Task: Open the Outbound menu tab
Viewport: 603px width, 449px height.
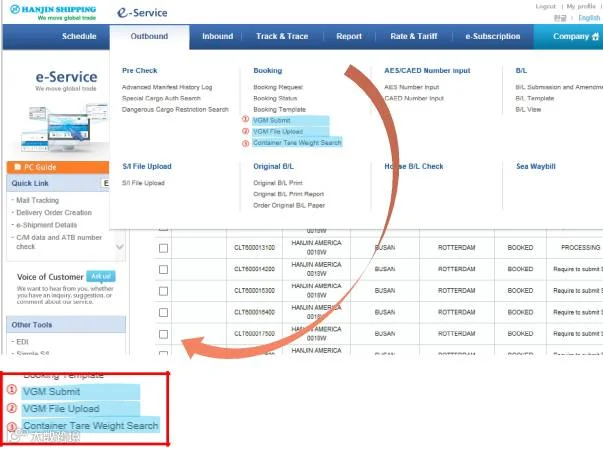Action: [x=149, y=36]
